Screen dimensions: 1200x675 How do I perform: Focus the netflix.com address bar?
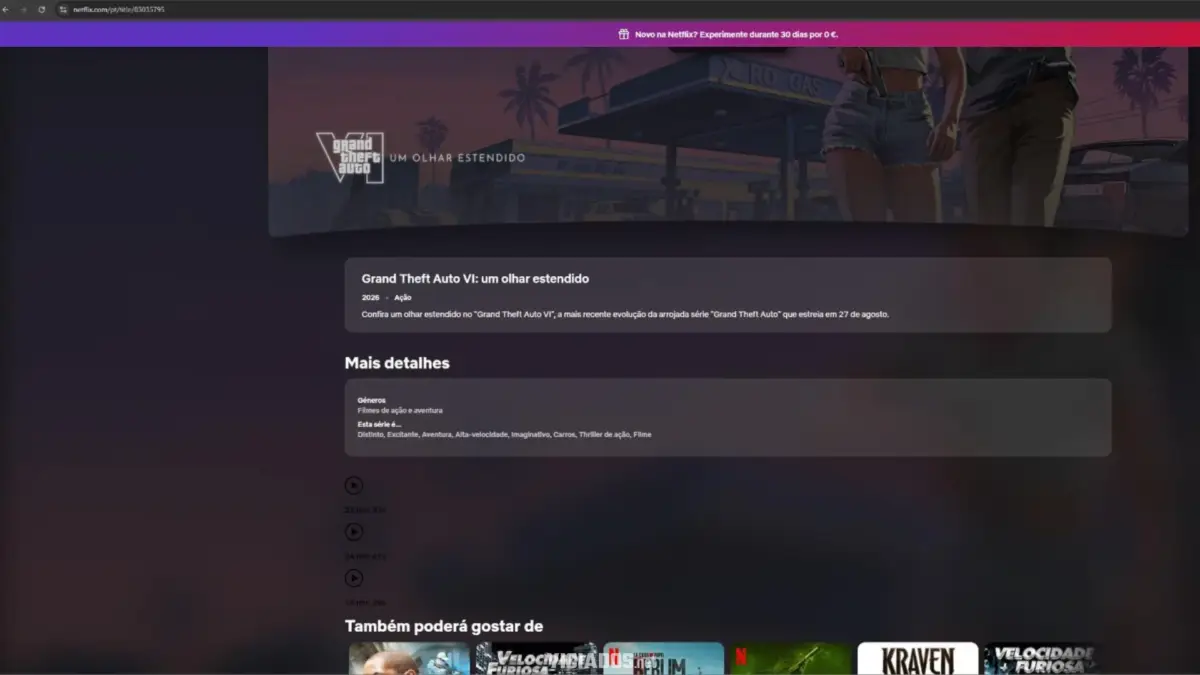click(118, 9)
